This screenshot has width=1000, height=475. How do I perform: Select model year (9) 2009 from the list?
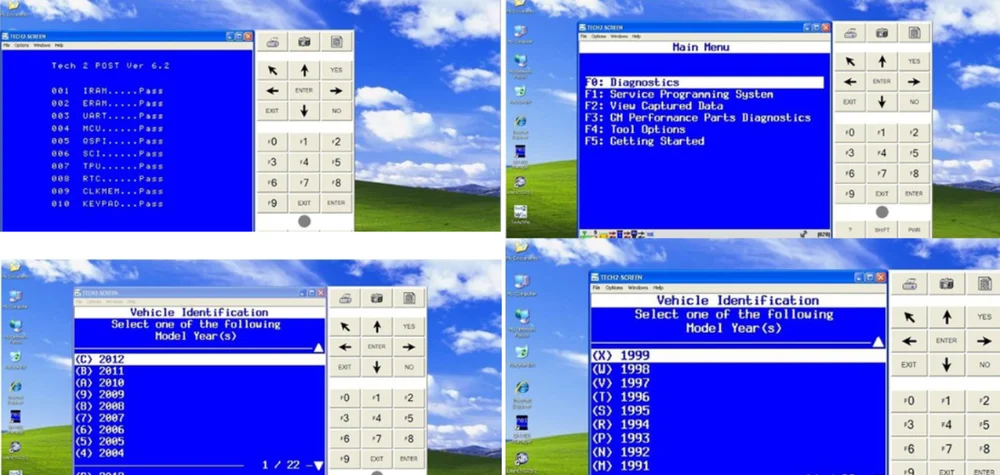coord(98,394)
